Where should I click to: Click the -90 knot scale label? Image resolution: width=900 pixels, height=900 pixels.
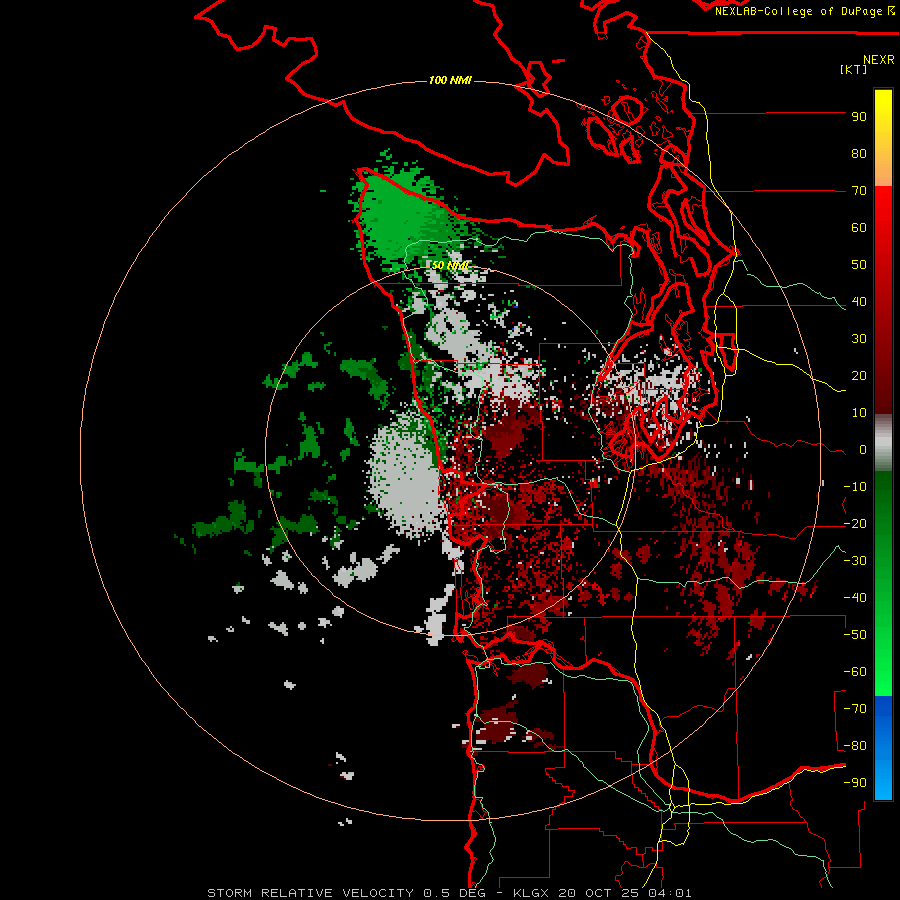(855, 783)
